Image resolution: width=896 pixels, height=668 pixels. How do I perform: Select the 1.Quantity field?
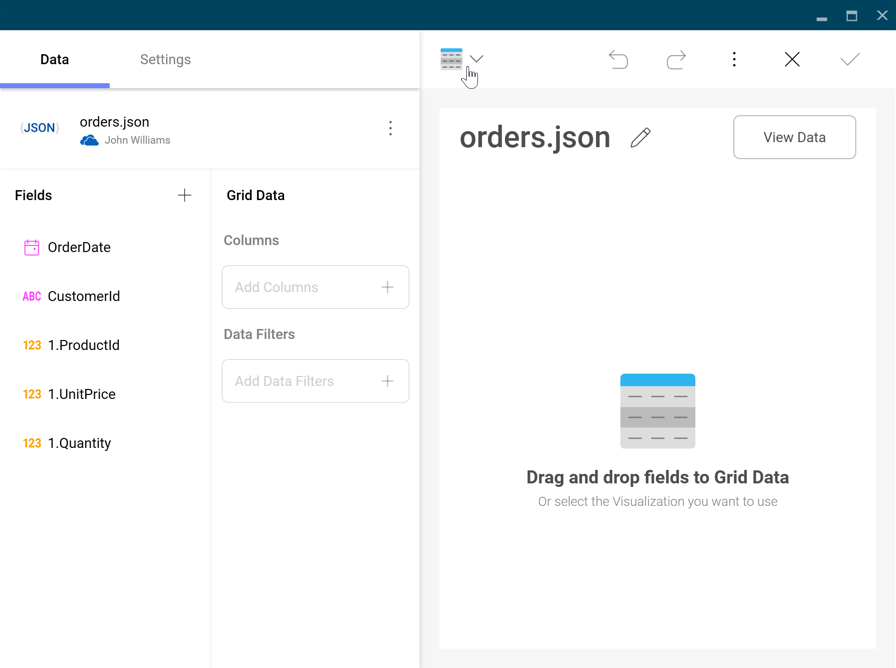point(79,443)
